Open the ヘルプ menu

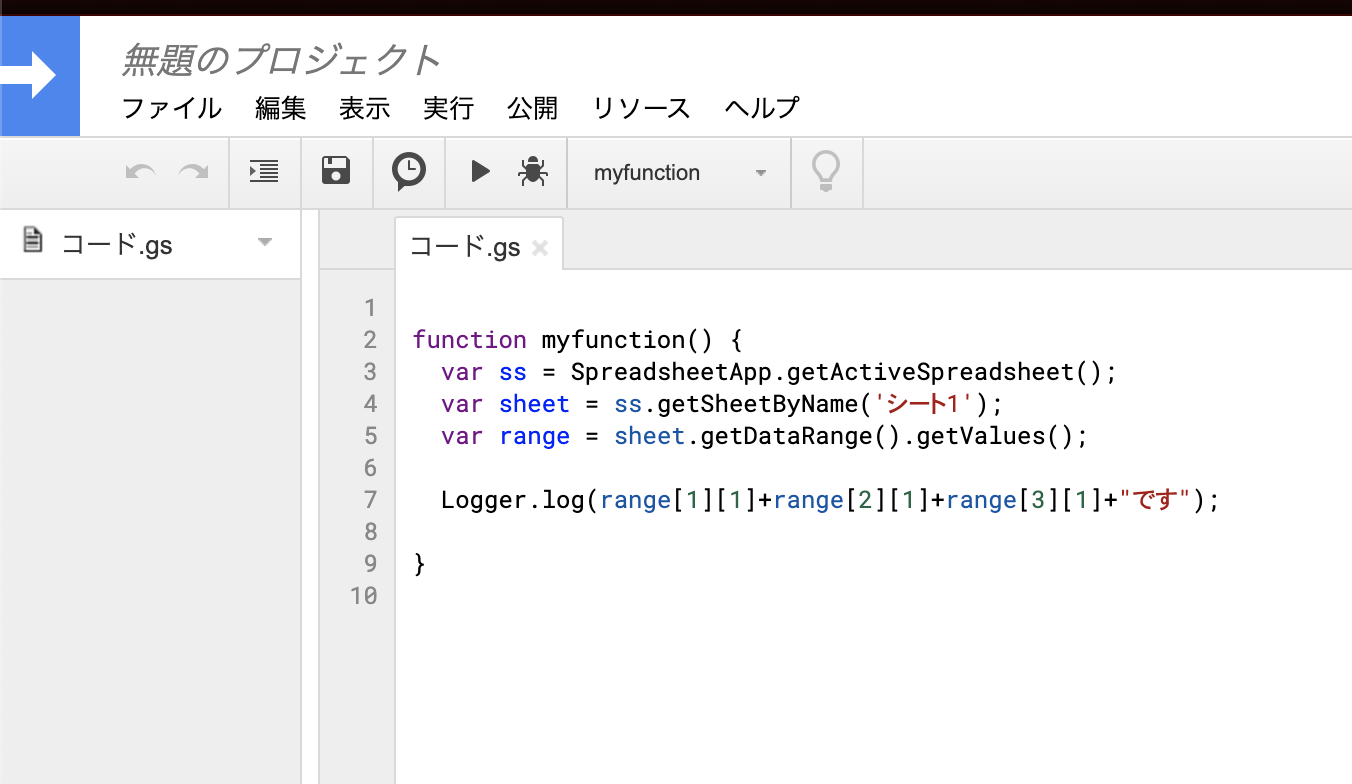click(x=761, y=108)
